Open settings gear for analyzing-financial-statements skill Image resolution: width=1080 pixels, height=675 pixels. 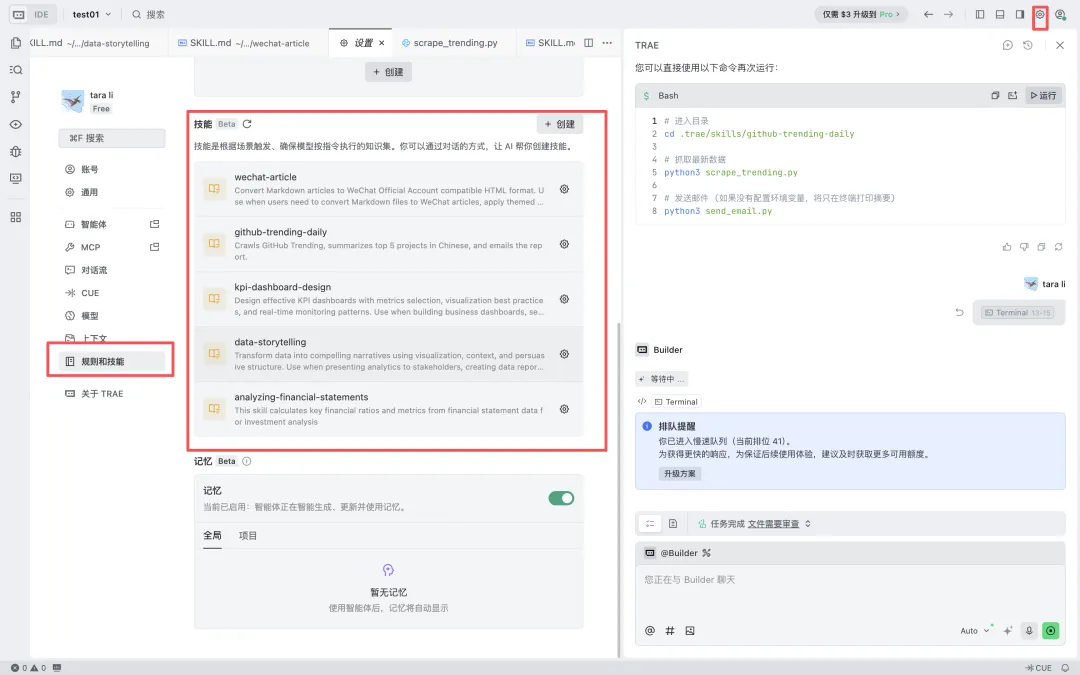pyautogui.click(x=564, y=409)
